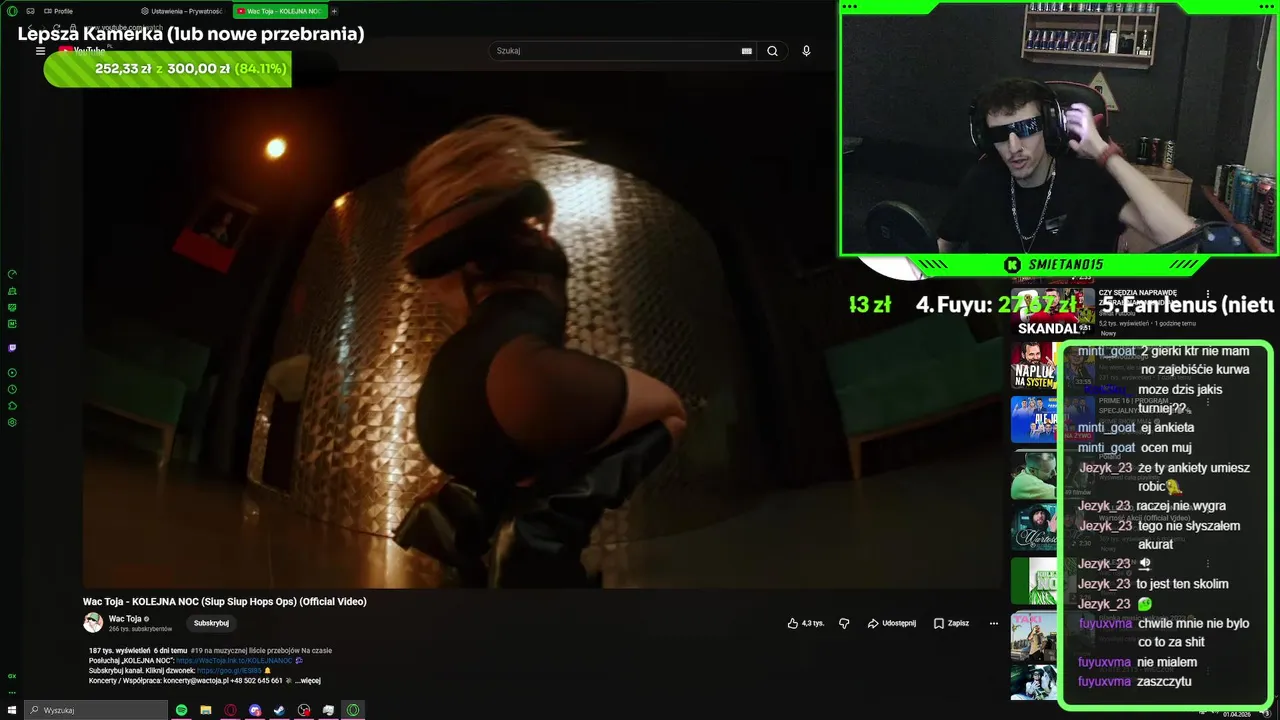Open the Wac Toja channel avatar
The width and height of the screenshot is (1280, 720).
pos(93,622)
